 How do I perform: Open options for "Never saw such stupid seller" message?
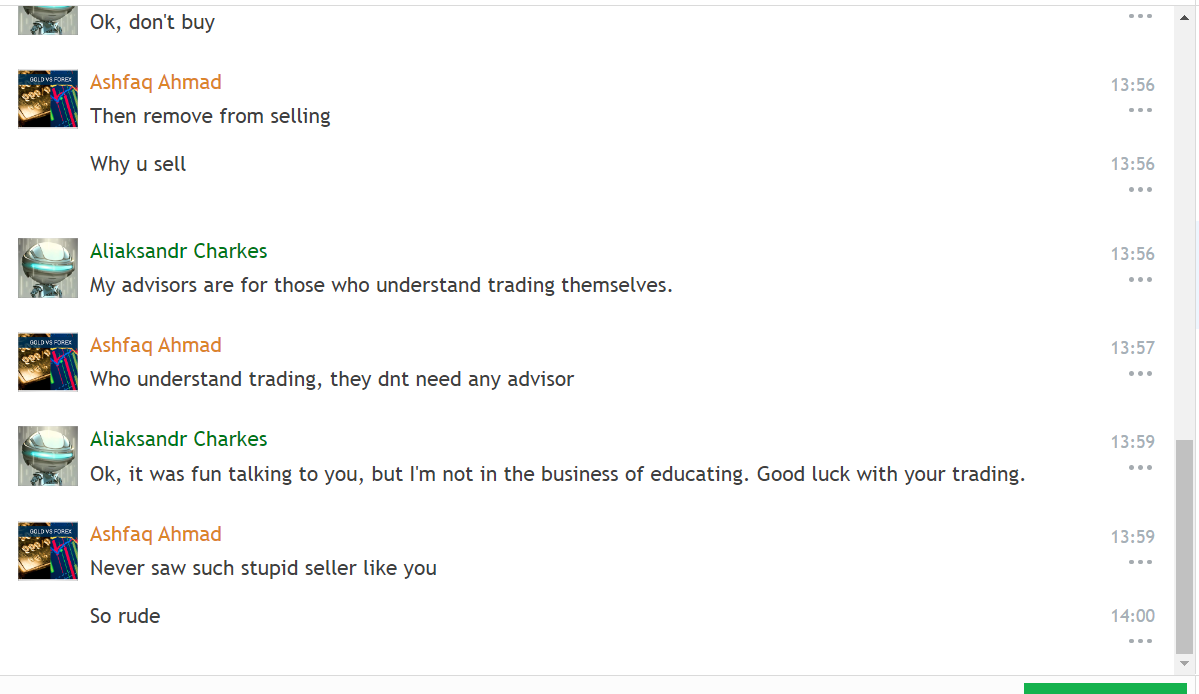pos(1140,562)
